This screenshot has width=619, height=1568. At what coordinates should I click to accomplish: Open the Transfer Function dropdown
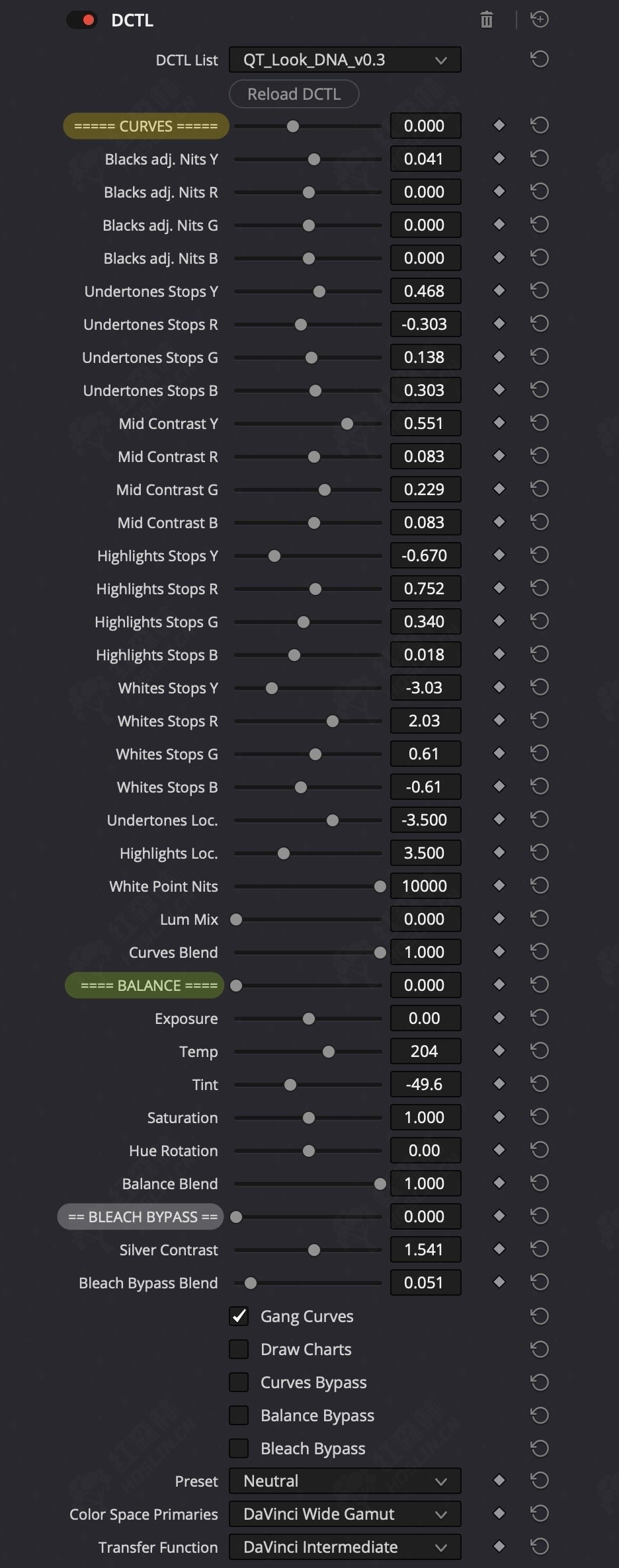pos(345,1547)
